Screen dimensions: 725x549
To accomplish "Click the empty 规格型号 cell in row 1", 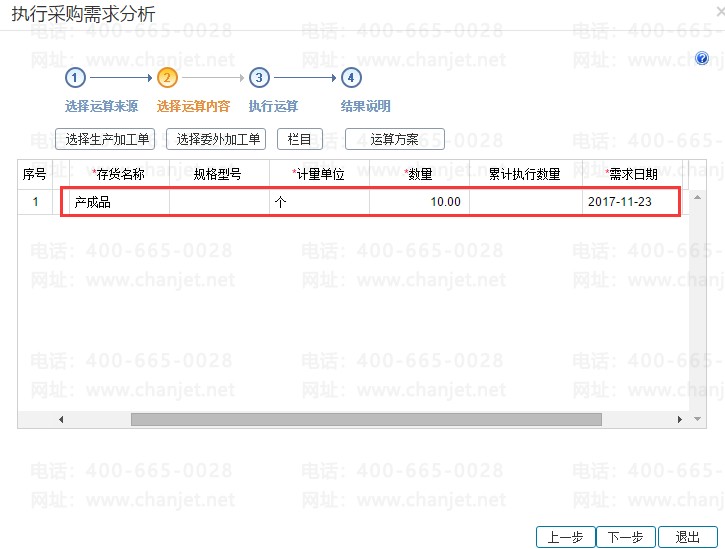I will click(x=219, y=202).
